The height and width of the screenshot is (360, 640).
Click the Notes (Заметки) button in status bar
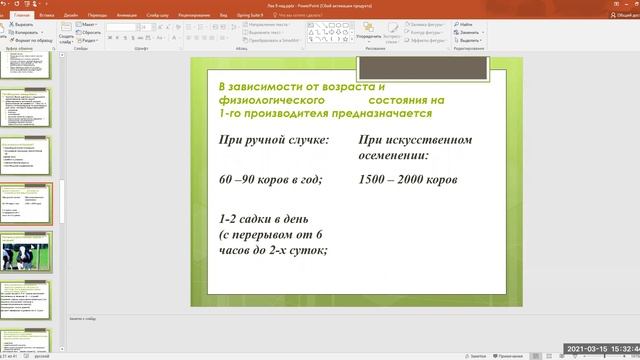tap(476, 356)
